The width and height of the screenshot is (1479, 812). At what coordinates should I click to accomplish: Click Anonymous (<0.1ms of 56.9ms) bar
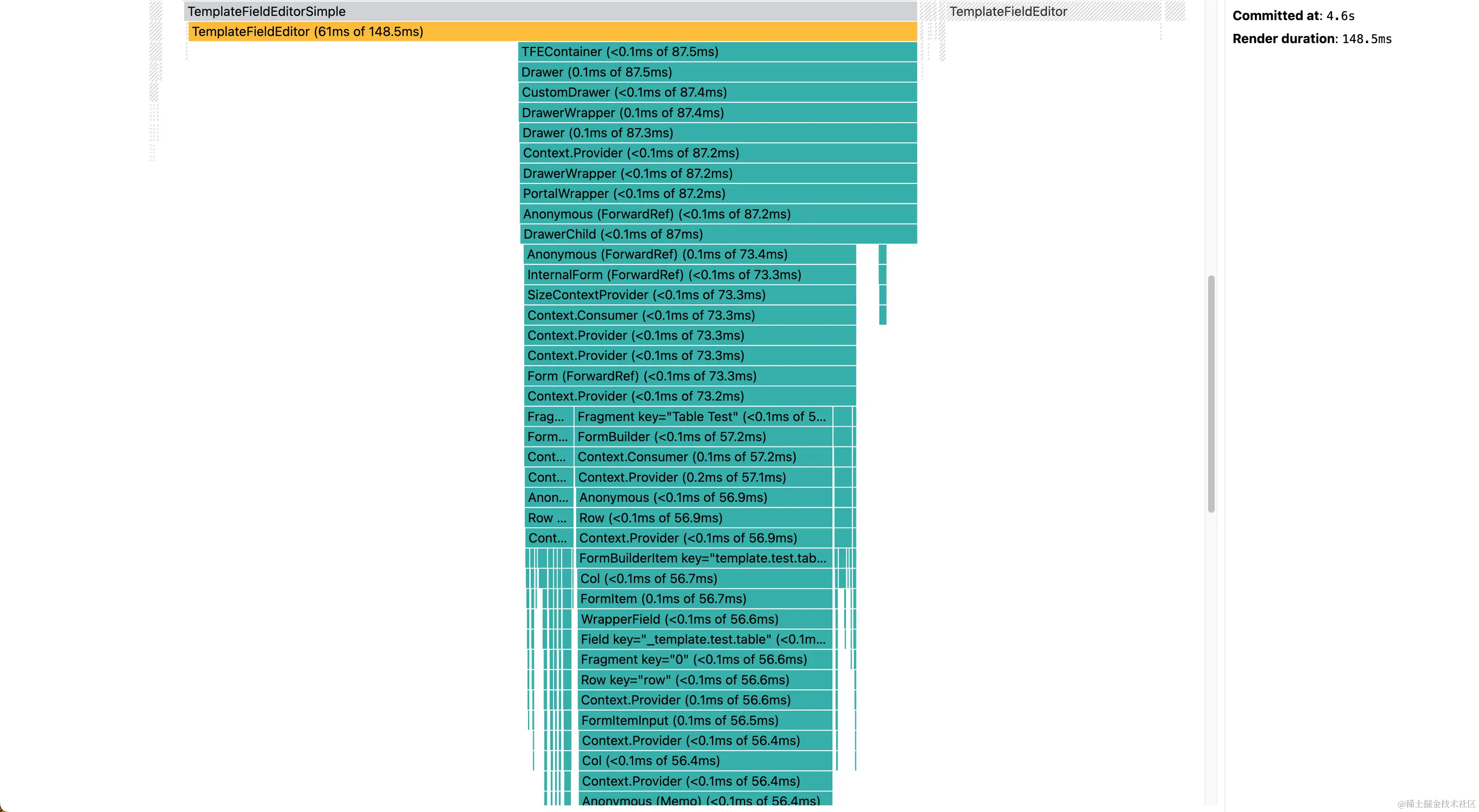(x=704, y=498)
